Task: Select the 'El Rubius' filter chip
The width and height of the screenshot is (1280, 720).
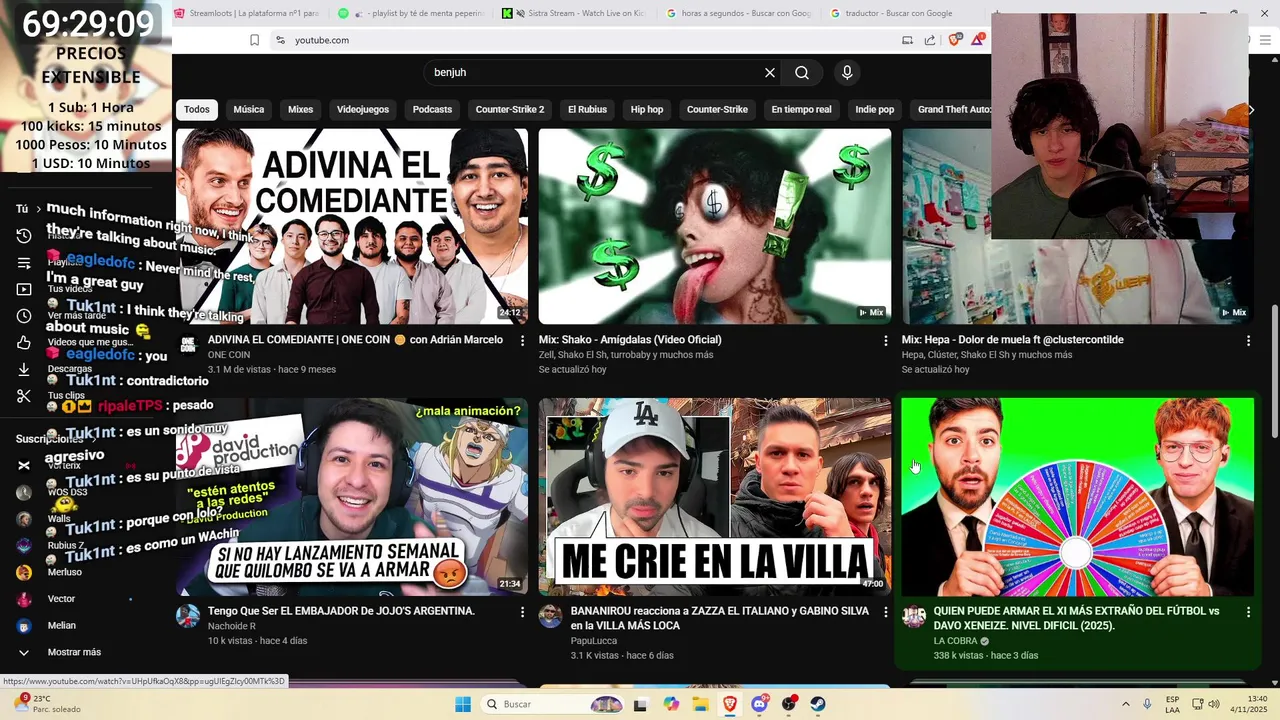Action: (x=587, y=109)
